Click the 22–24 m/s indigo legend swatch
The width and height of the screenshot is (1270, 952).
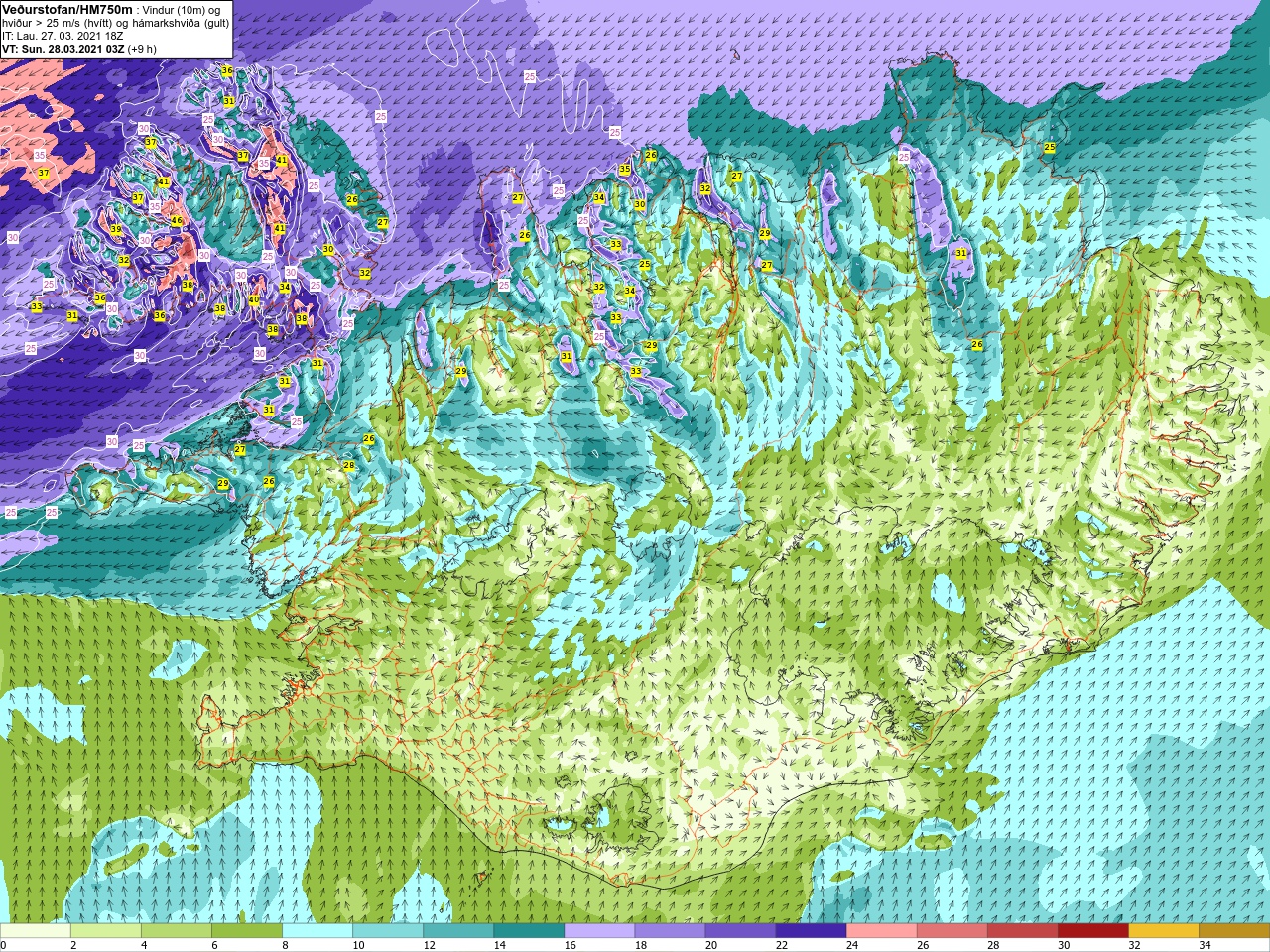(x=811, y=931)
